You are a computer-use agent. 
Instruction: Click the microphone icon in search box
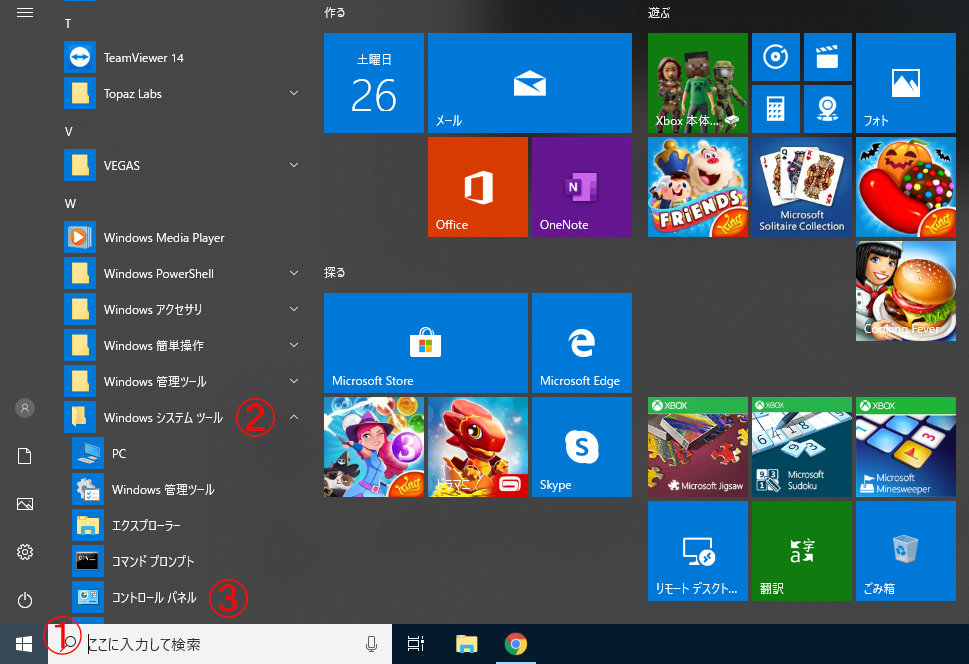coord(372,644)
